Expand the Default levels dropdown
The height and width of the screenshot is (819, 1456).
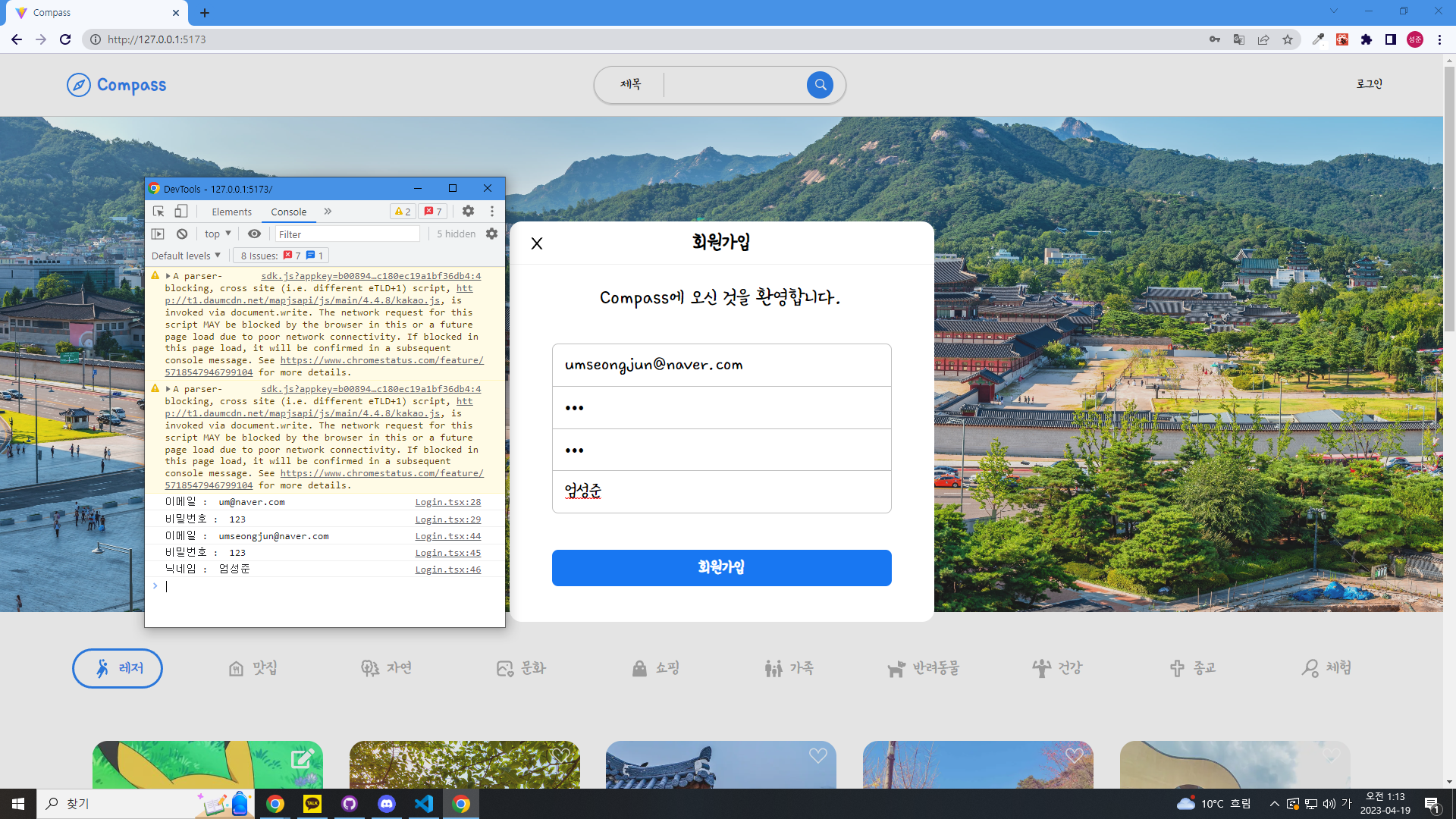[186, 256]
